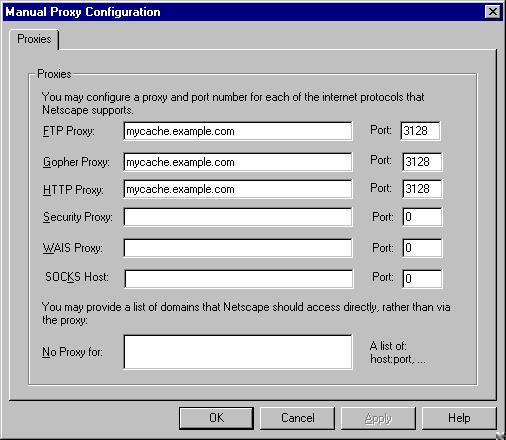Screen dimensions: 506x440
Task: Click the Cancel button
Action: pos(297,418)
